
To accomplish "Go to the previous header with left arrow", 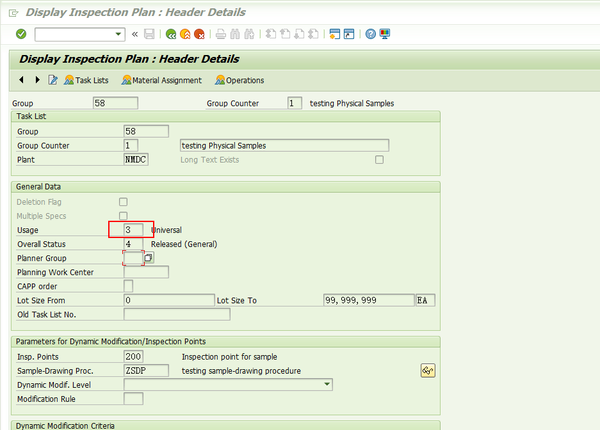I will 21,80.
